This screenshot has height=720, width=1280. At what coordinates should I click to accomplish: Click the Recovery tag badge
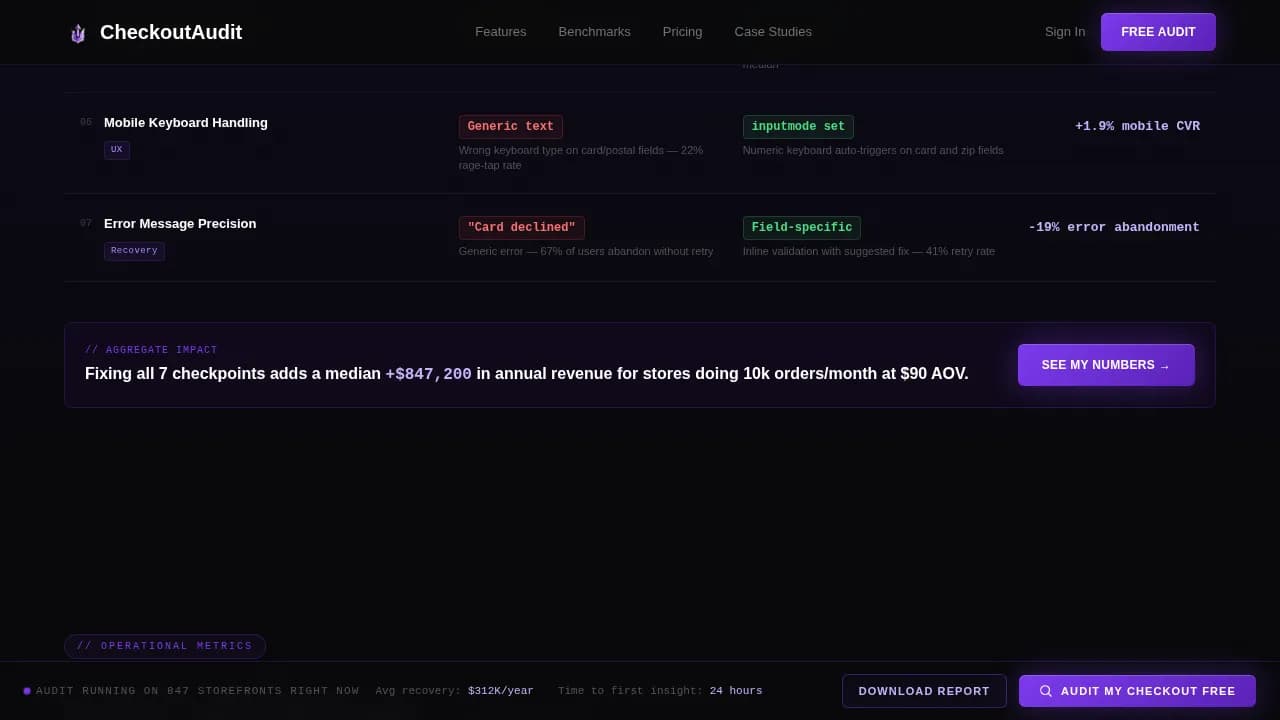click(x=134, y=251)
